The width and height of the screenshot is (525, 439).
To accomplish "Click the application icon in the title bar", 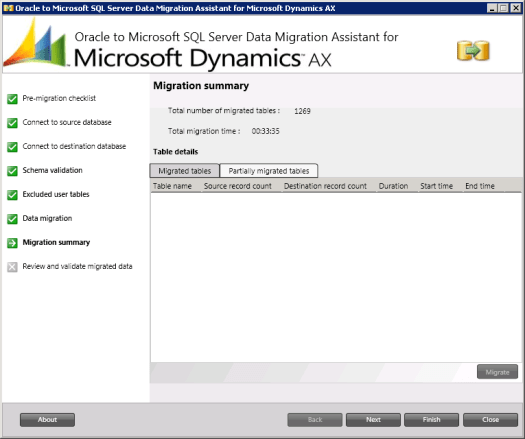I will (8, 8).
